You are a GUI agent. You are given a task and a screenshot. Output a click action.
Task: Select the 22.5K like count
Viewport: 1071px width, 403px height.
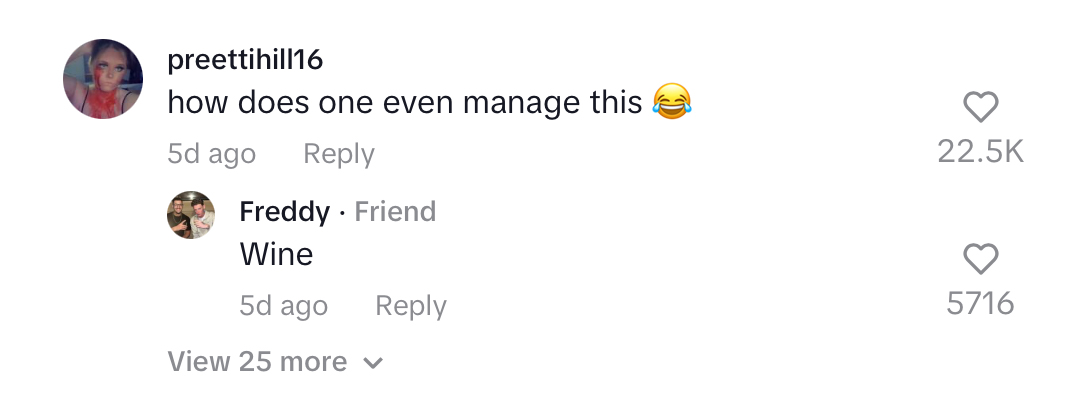[980, 151]
